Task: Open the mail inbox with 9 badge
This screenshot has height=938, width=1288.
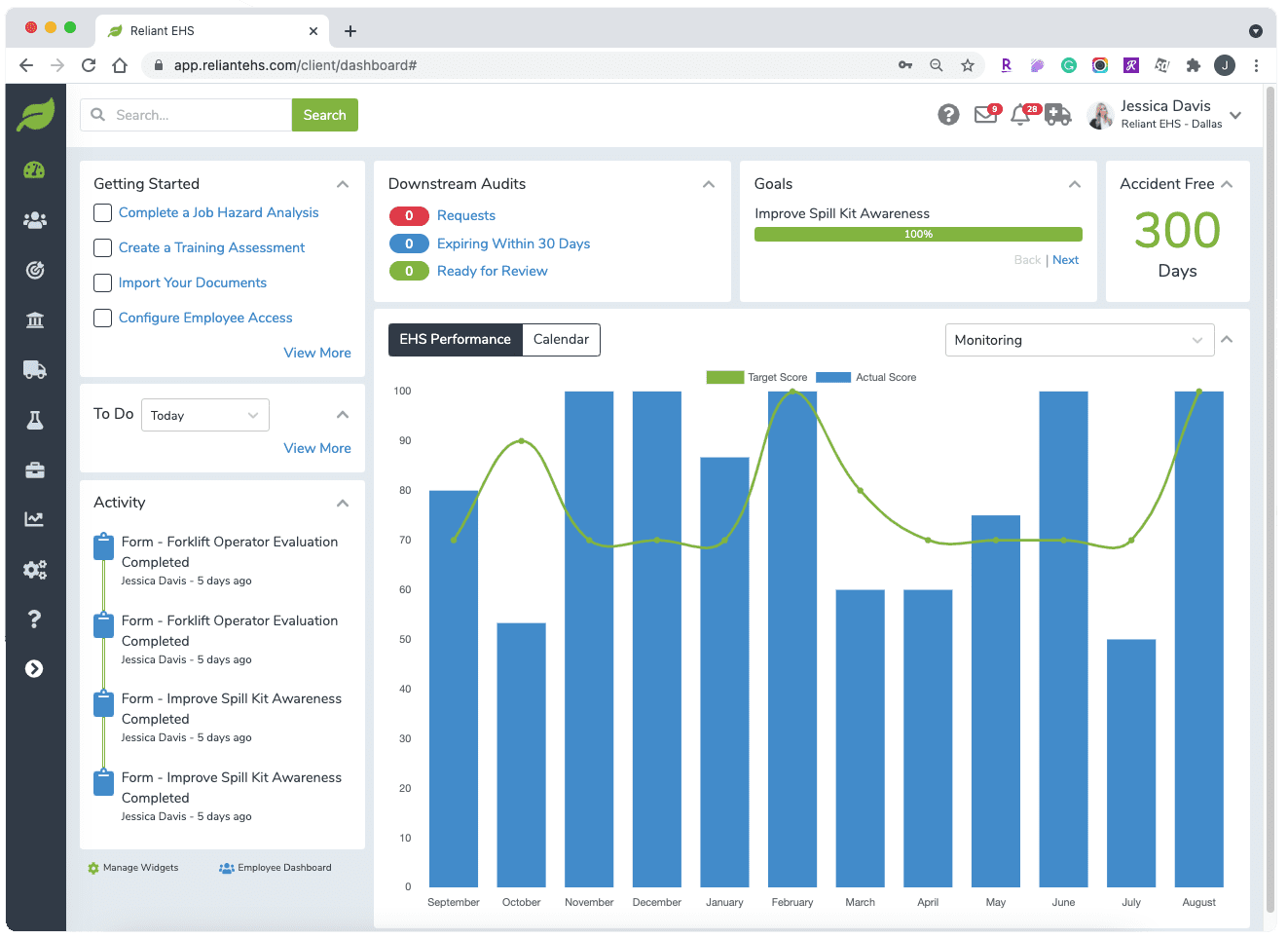Action: pyautogui.click(x=987, y=114)
